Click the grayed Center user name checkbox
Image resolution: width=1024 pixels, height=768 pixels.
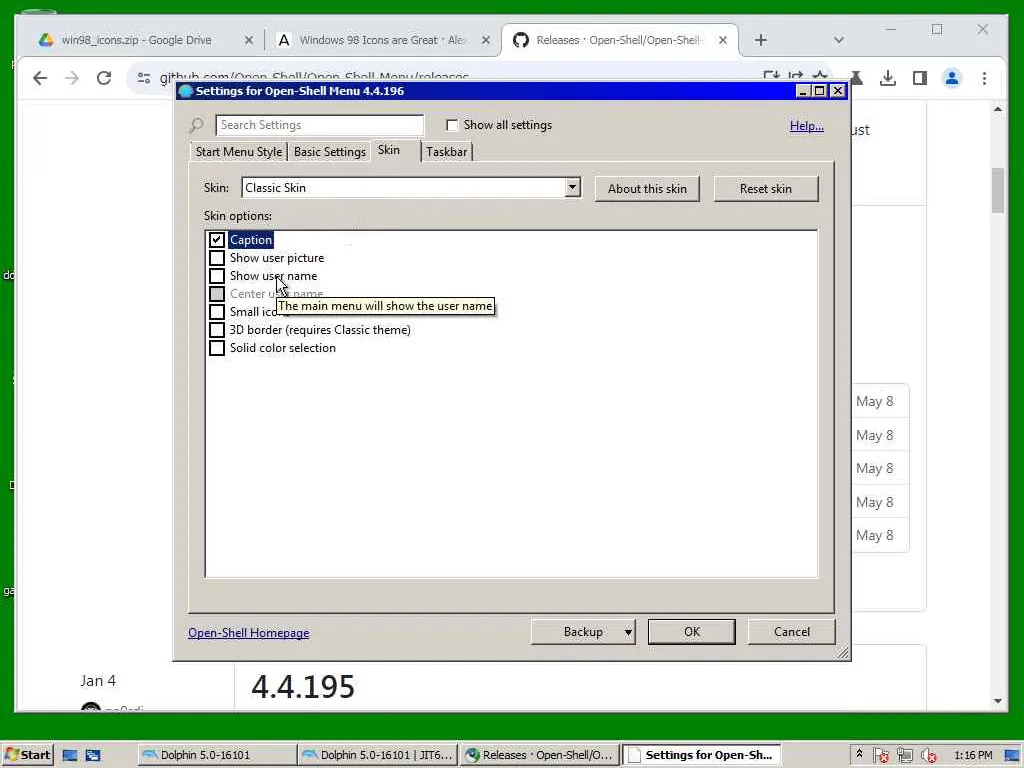pos(217,294)
